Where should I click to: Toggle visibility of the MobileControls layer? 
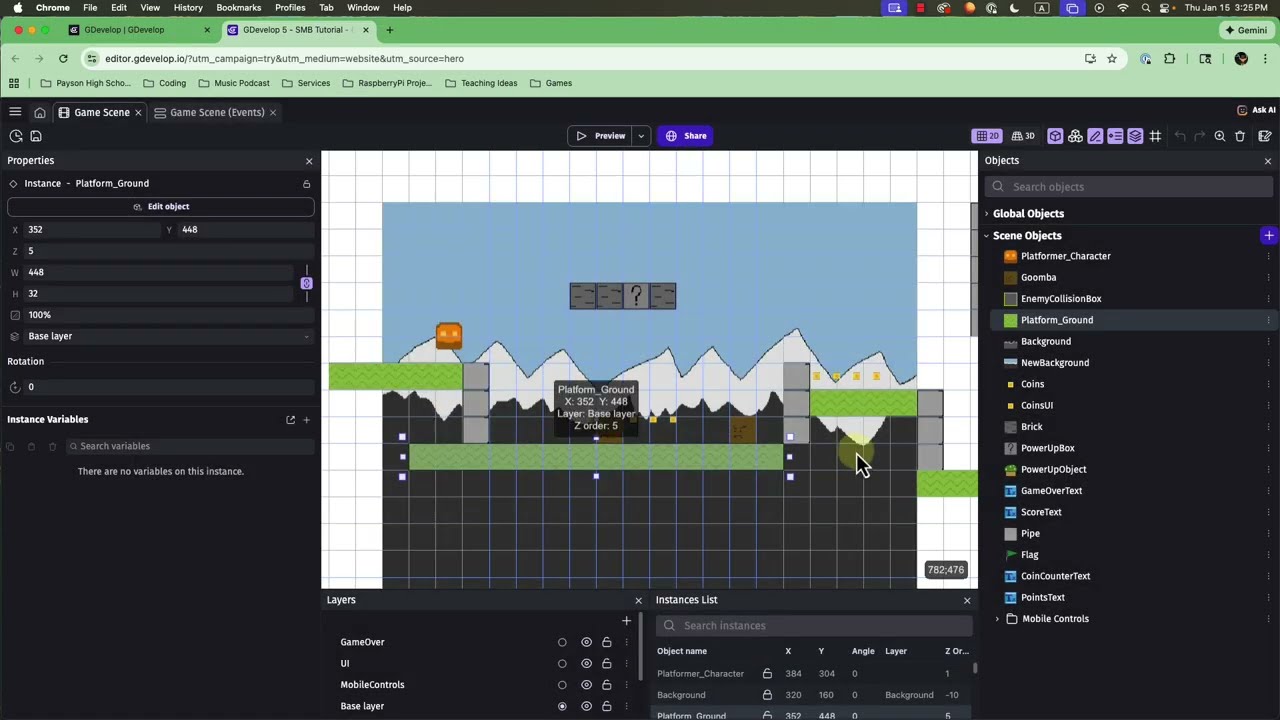click(x=586, y=685)
